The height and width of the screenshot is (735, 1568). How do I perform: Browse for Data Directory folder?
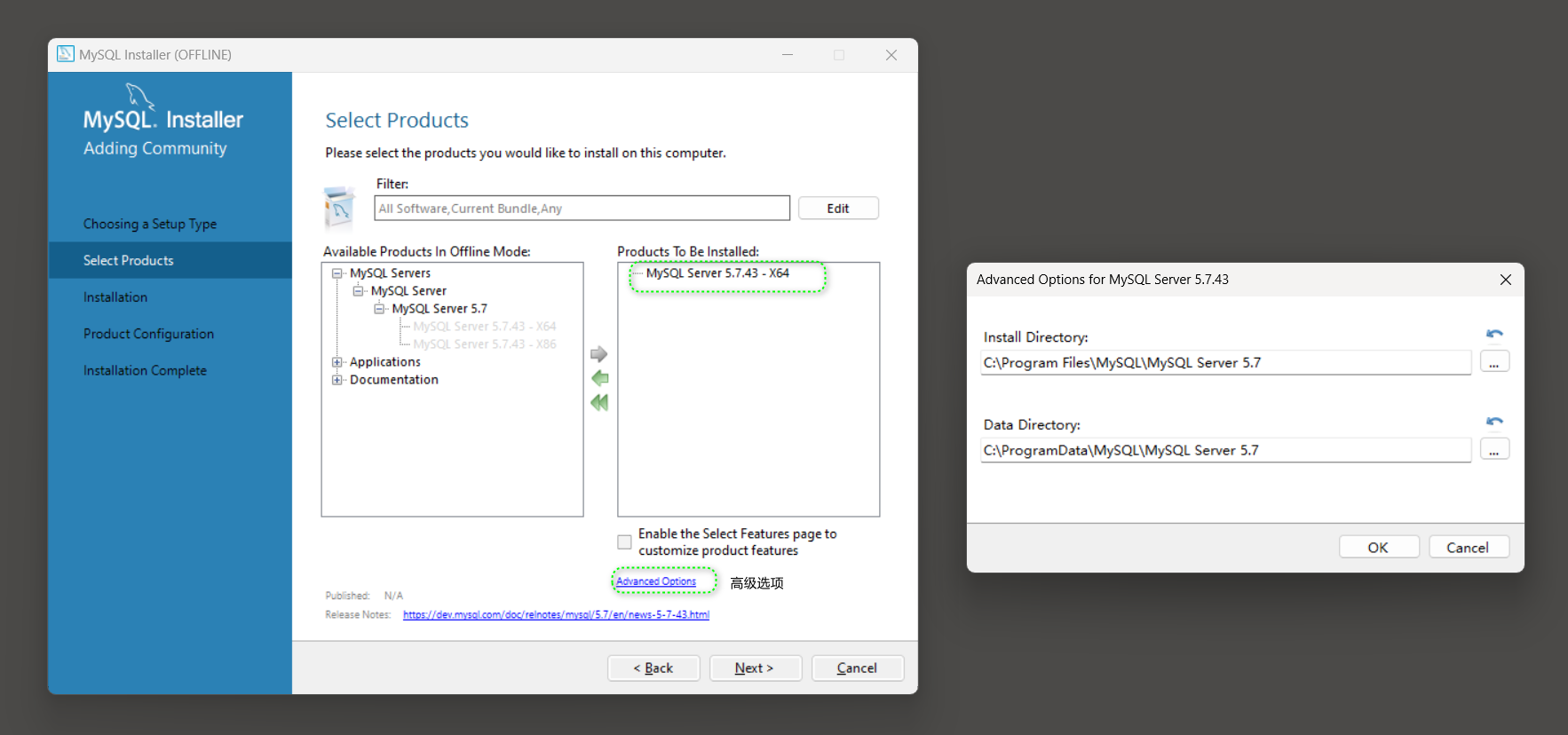click(1494, 450)
